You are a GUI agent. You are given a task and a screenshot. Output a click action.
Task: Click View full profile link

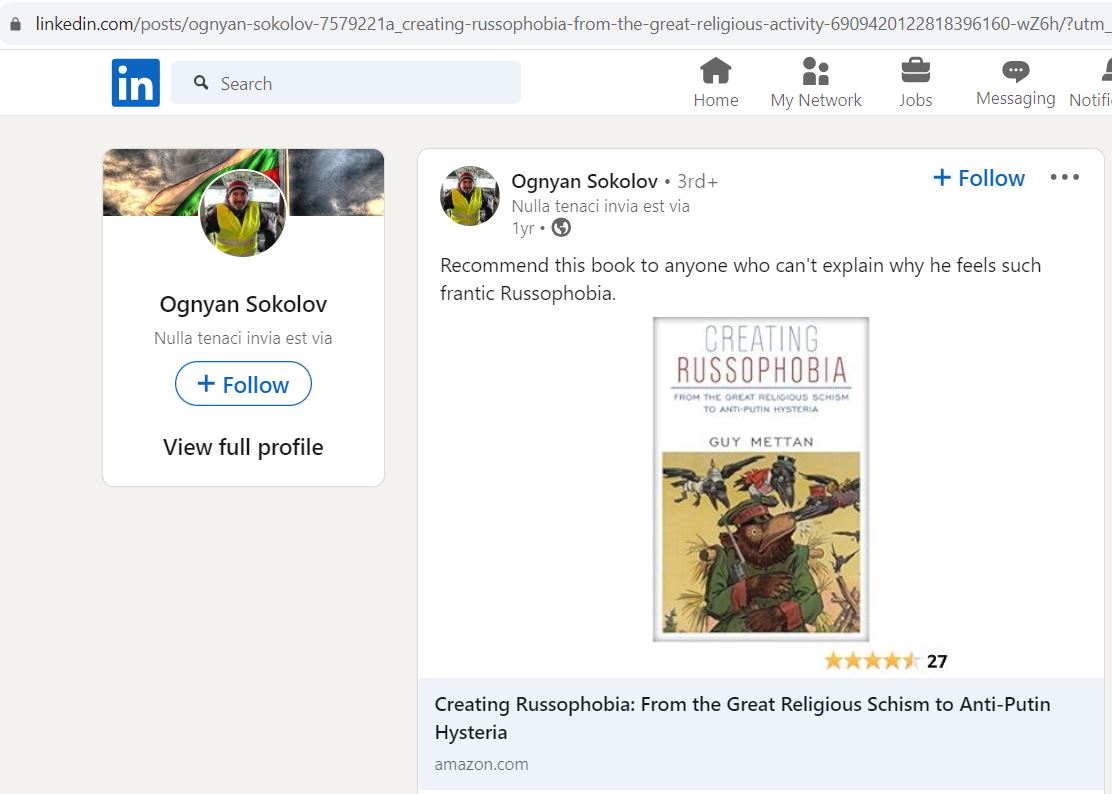point(243,447)
